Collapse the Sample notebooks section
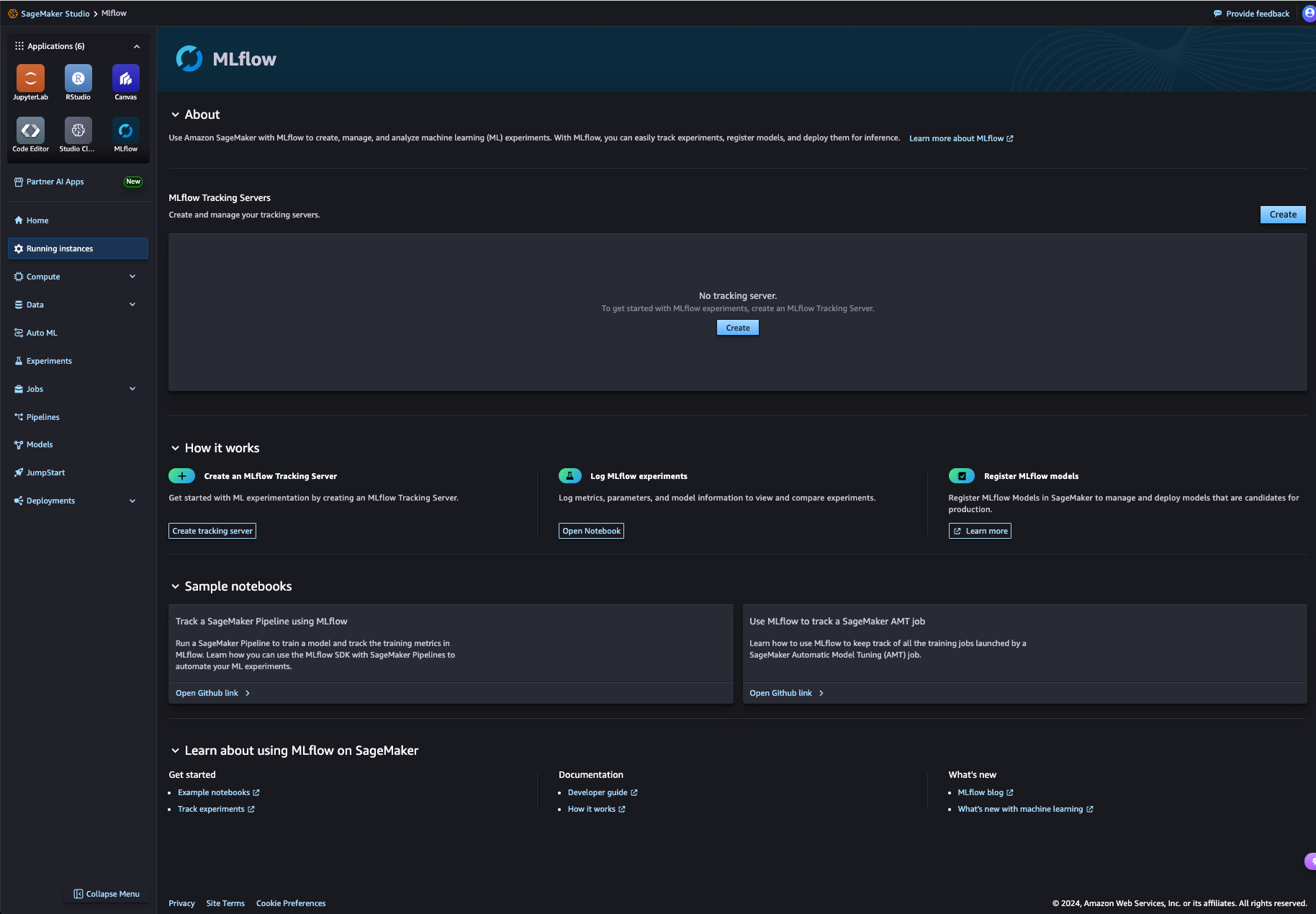This screenshot has height=914, width=1316. pos(175,586)
